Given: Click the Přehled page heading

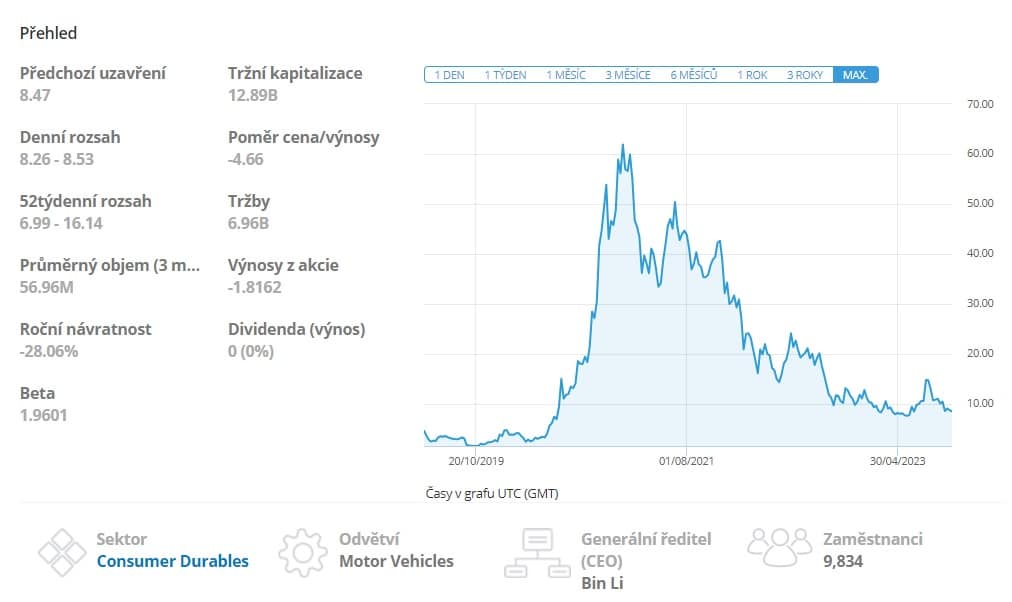Looking at the screenshot, I should 48,33.
